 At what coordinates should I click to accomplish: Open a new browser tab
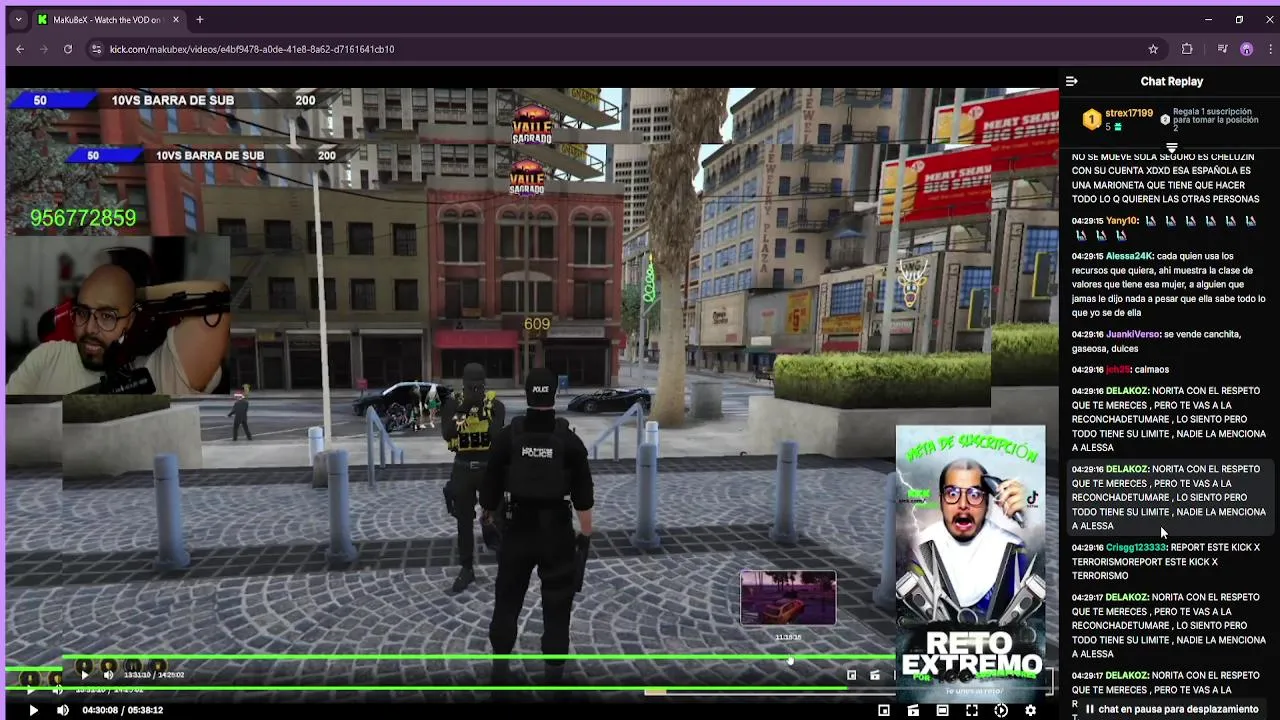[x=199, y=19]
